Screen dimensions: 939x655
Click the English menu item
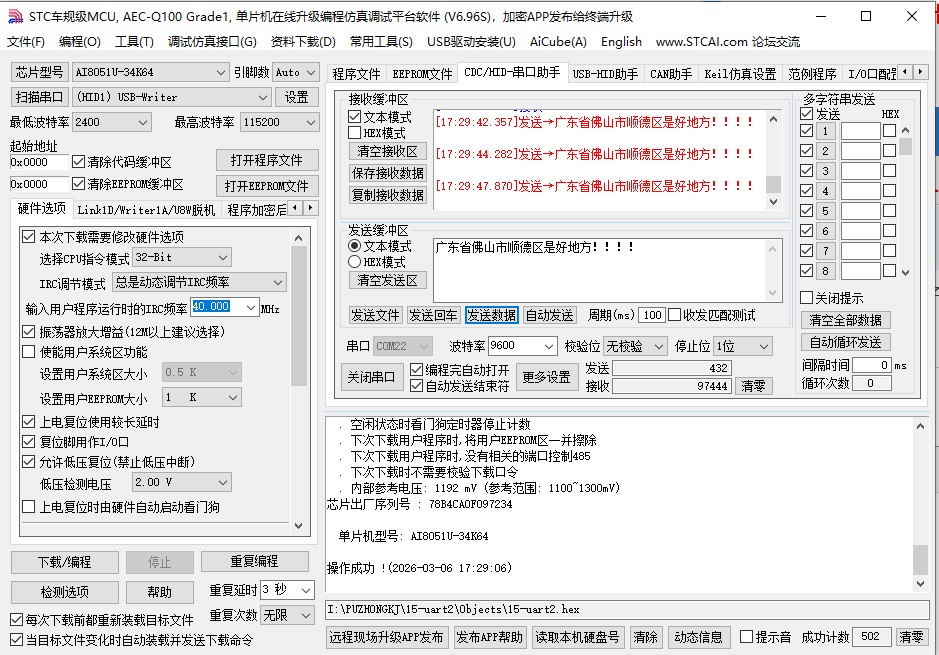click(x=620, y=42)
